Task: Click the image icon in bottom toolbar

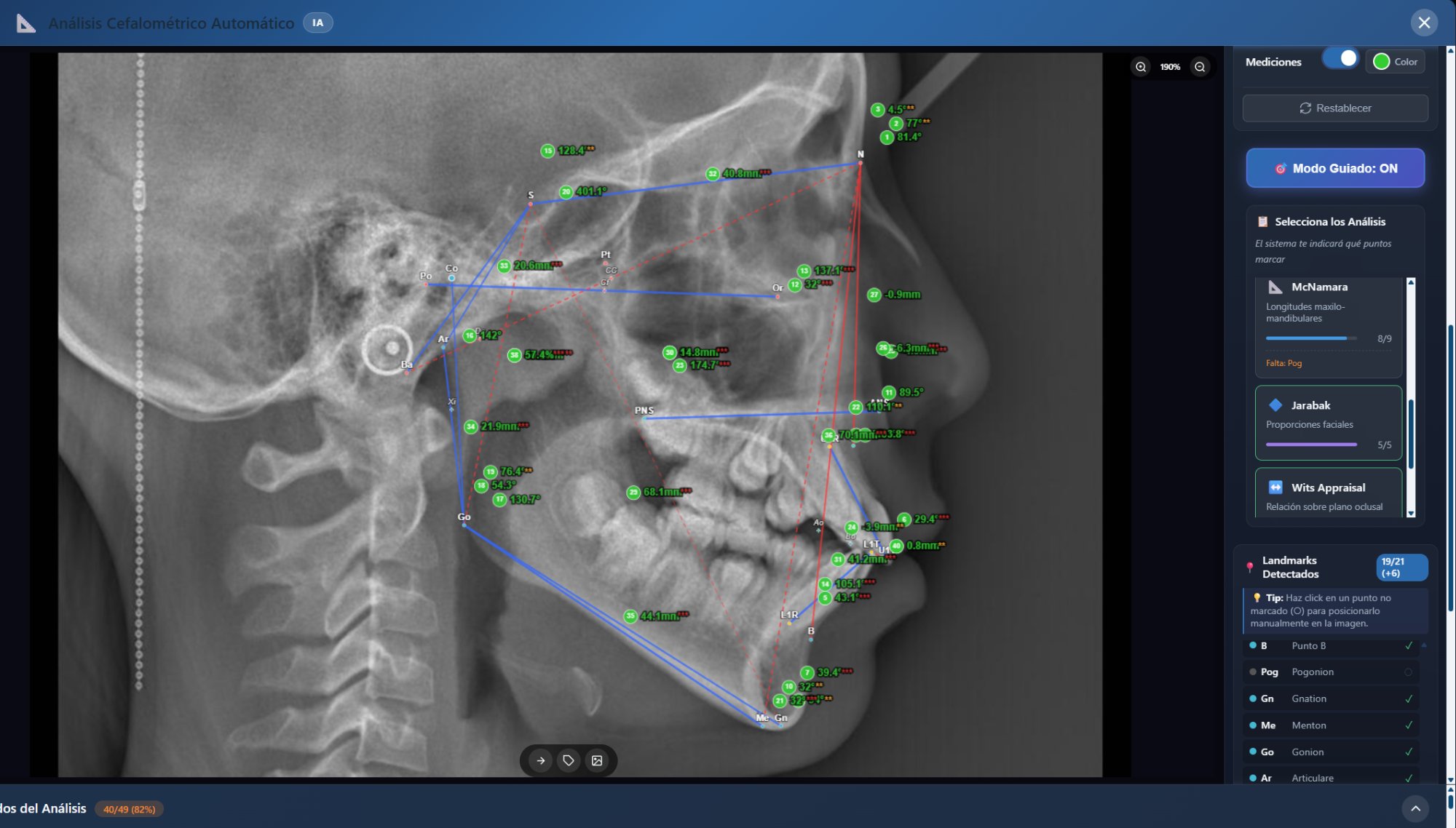Action: (597, 760)
